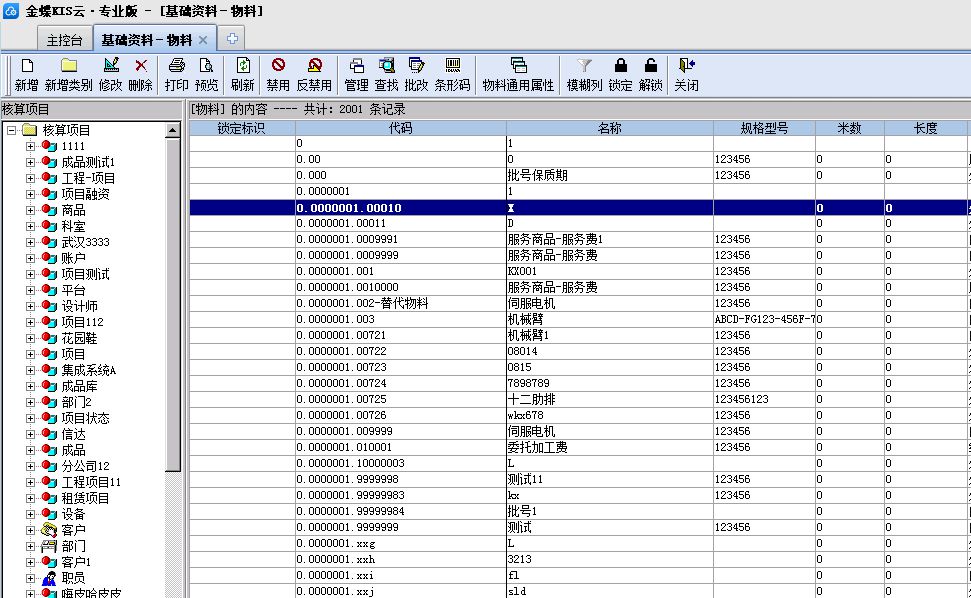Select 科室 in the tree
Viewport: 971px width, 598px height.
pyautogui.click(x=73, y=227)
